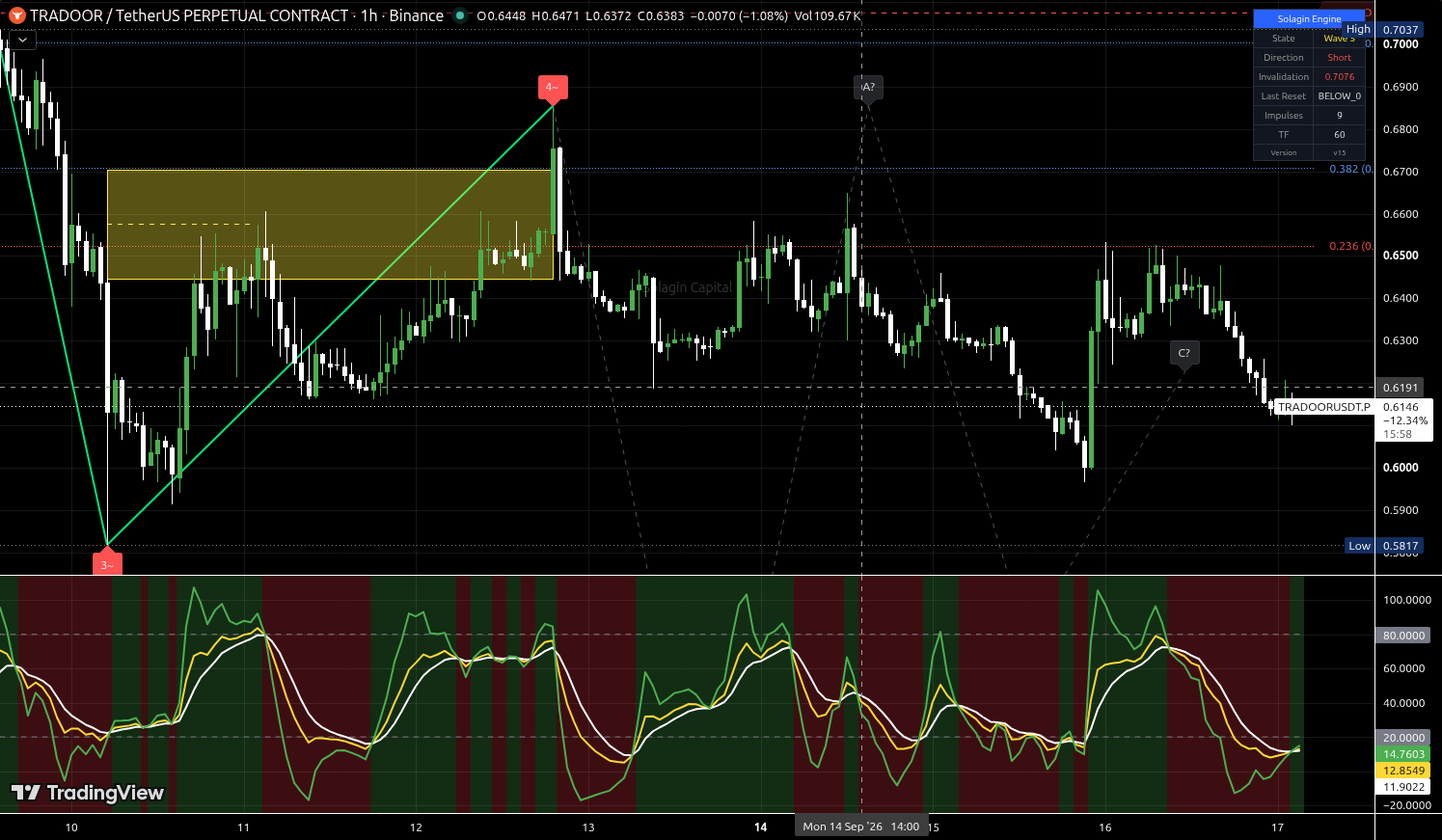
Task: Click the 1h interval in chart title
Action: [368, 15]
